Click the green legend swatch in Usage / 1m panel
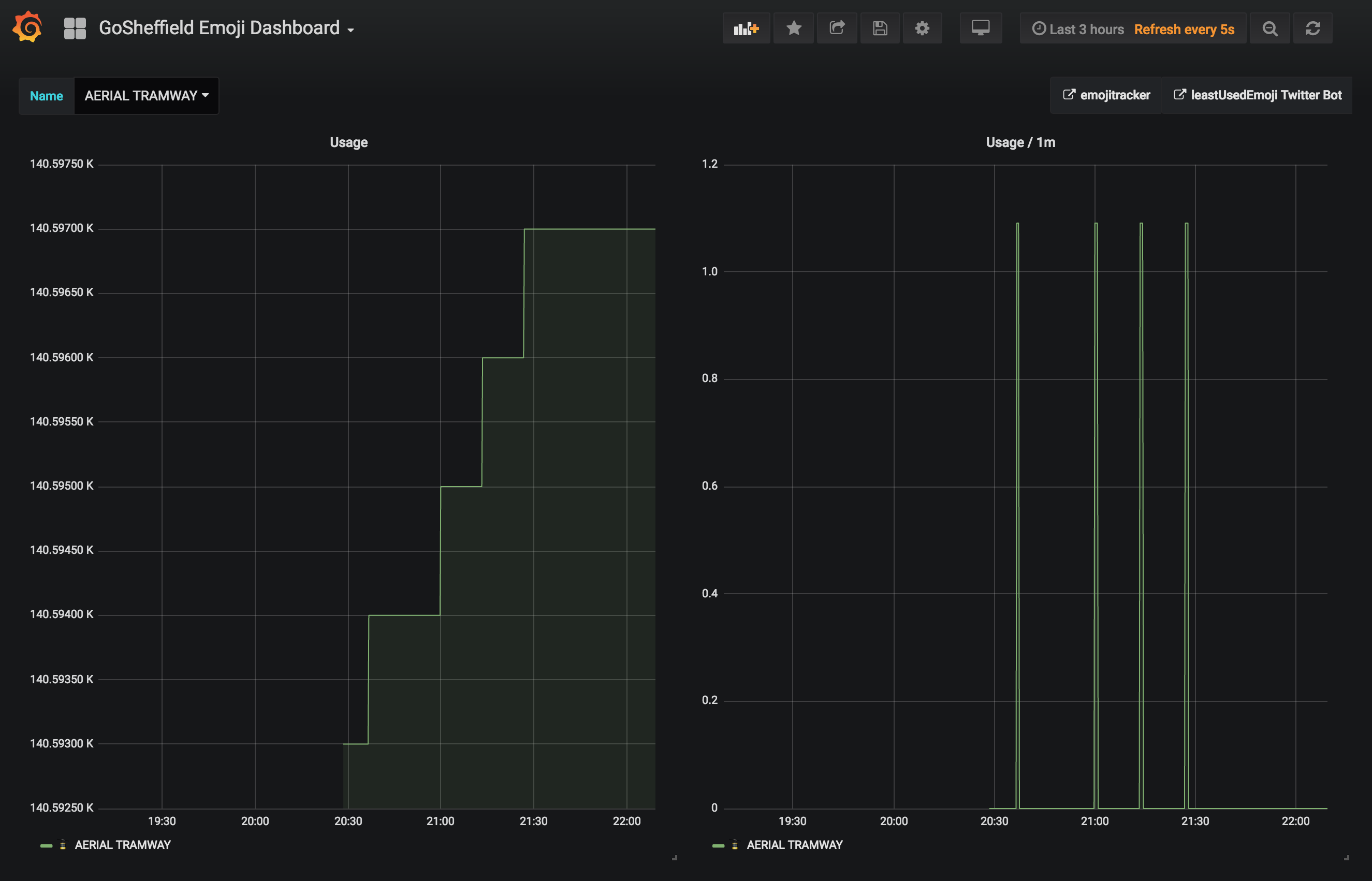Image resolution: width=1372 pixels, height=881 pixels. (x=718, y=845)
